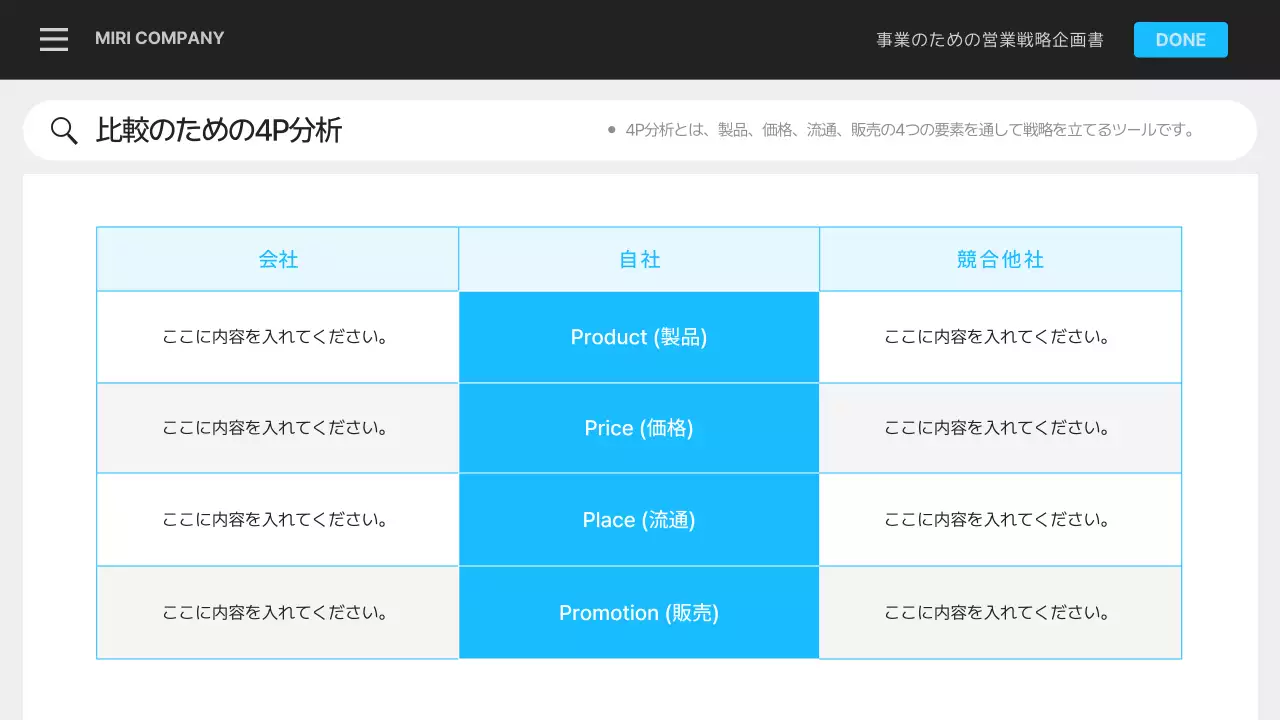The height and width of the screenshot is (720, 1280).
Task: Click the placeholder text right of Product
Action: point(998,337)
